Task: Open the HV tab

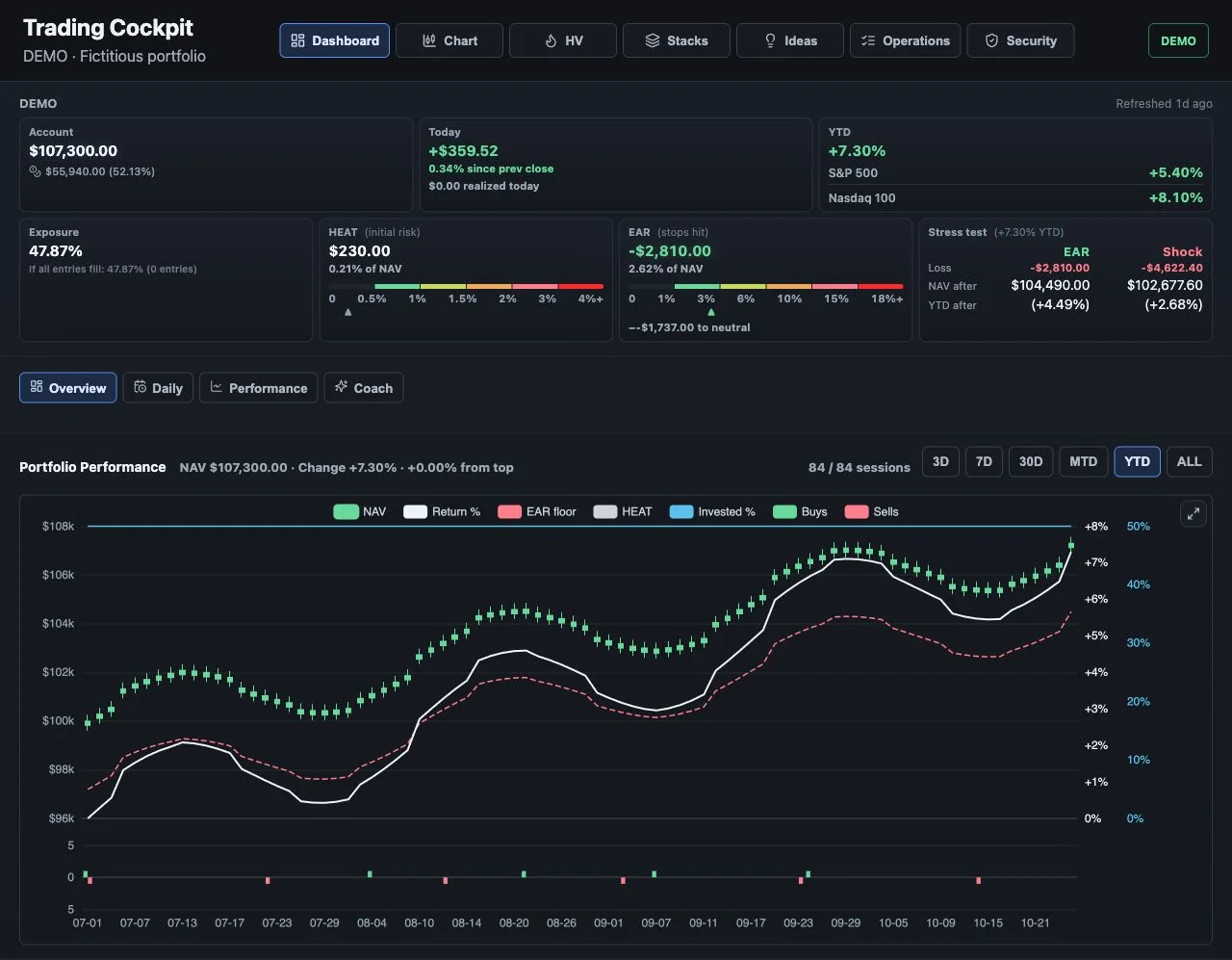Action: (563, 40)
